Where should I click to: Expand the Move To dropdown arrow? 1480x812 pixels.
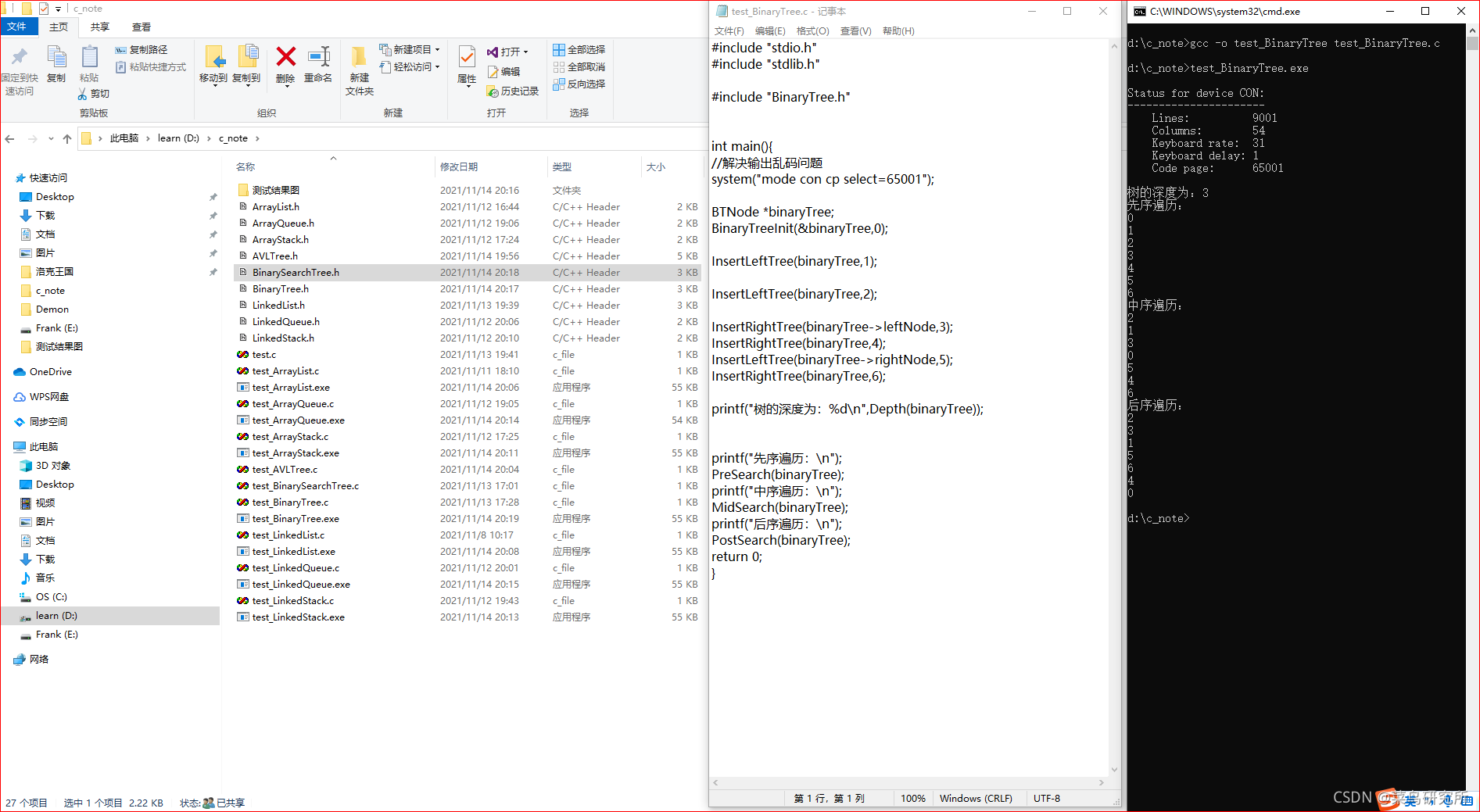213,85
